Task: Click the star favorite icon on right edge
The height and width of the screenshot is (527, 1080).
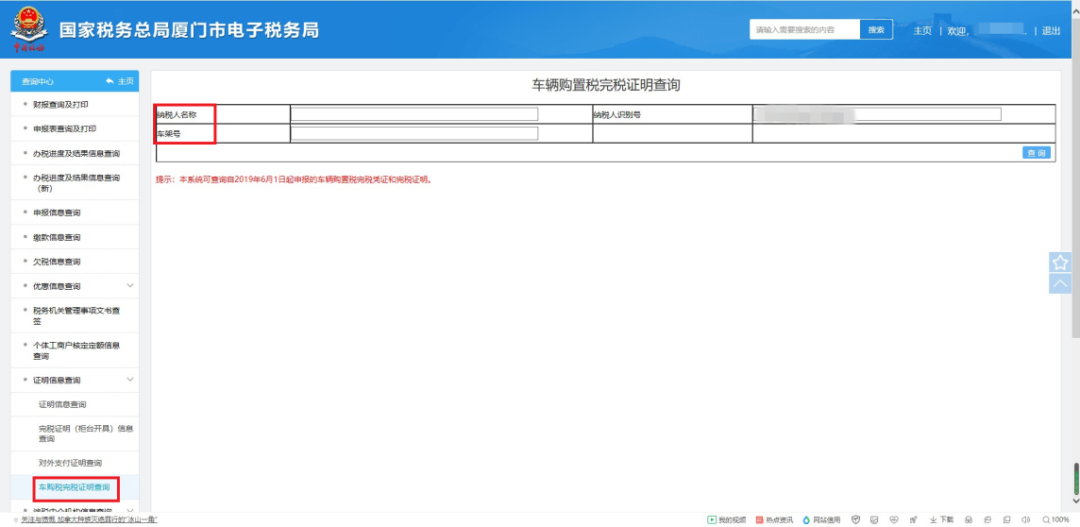Action: tap(1060, 262)
